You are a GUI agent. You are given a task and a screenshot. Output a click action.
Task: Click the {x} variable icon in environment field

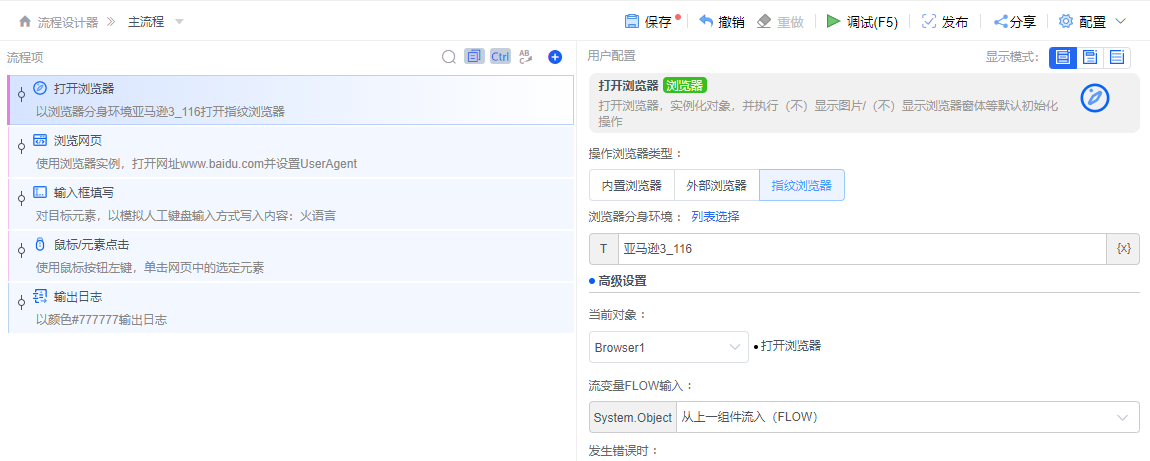pos(1123,249)
